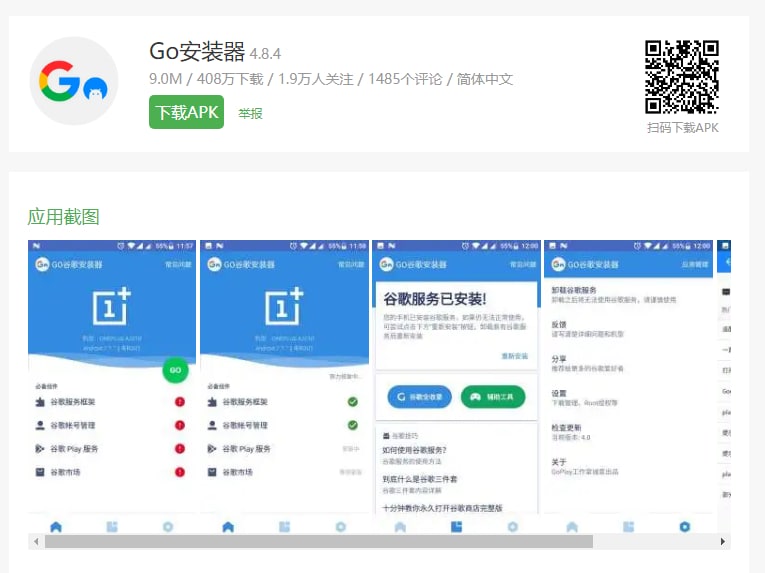Click the 下载APK green button

(186, 112)
